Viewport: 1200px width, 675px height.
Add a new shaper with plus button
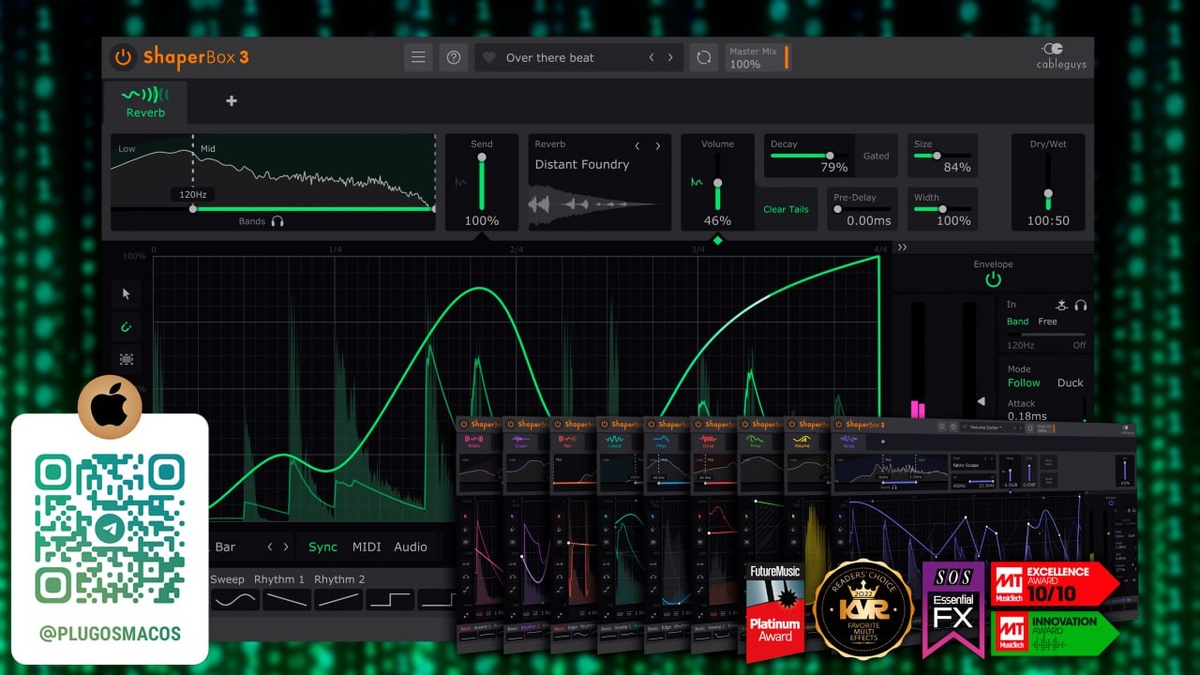click(232, 101)
